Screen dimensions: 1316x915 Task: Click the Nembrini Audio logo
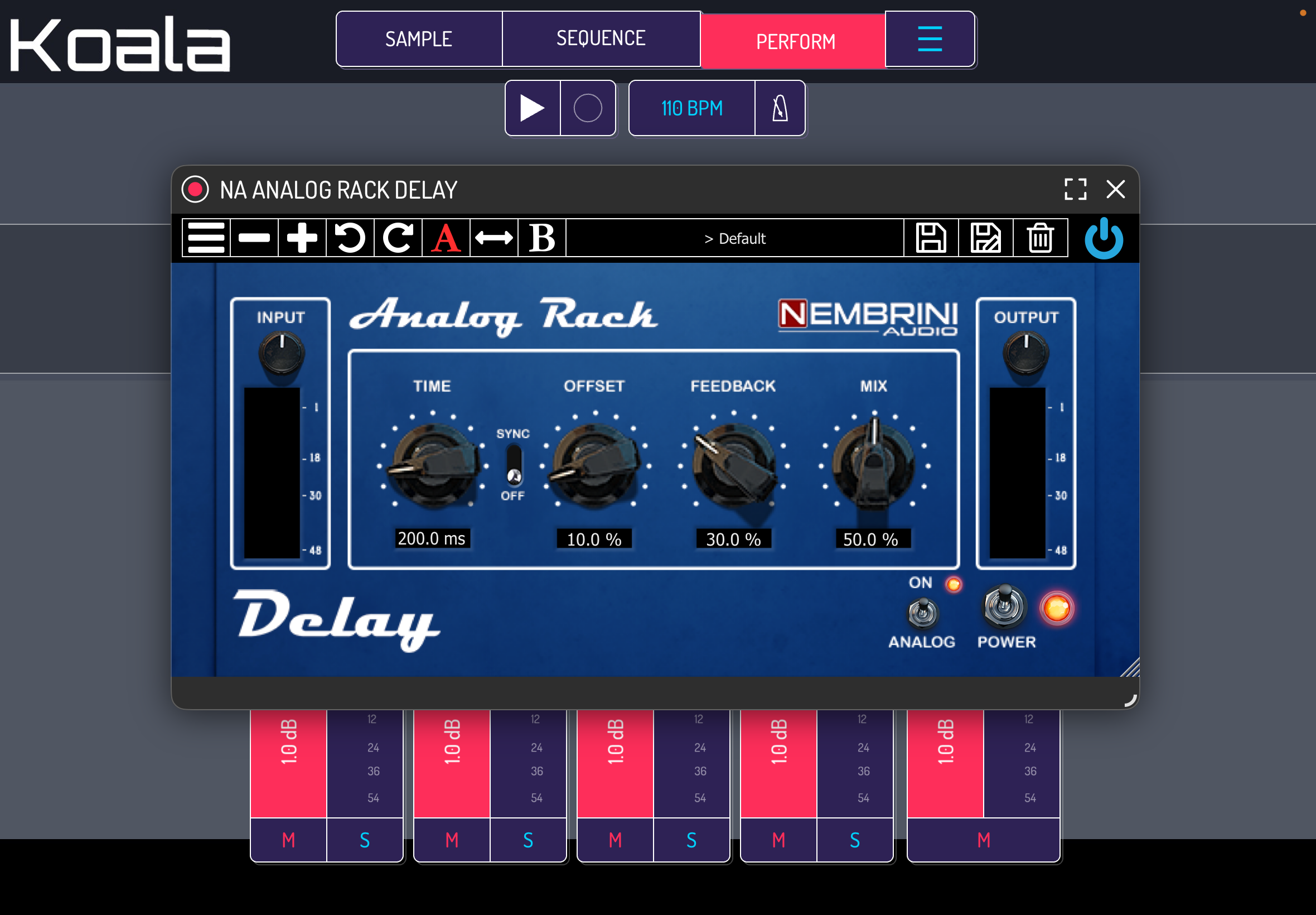(x=868, y=317)
